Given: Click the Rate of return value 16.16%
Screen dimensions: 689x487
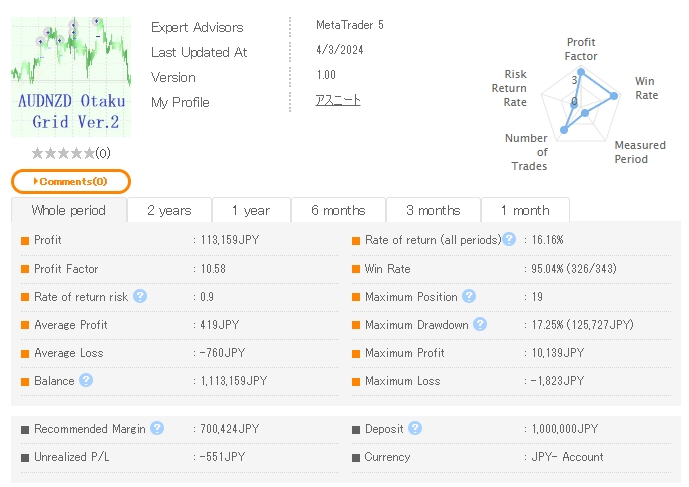Looking at the screenshot, I should pyautogui.click(x=548, y=240).
